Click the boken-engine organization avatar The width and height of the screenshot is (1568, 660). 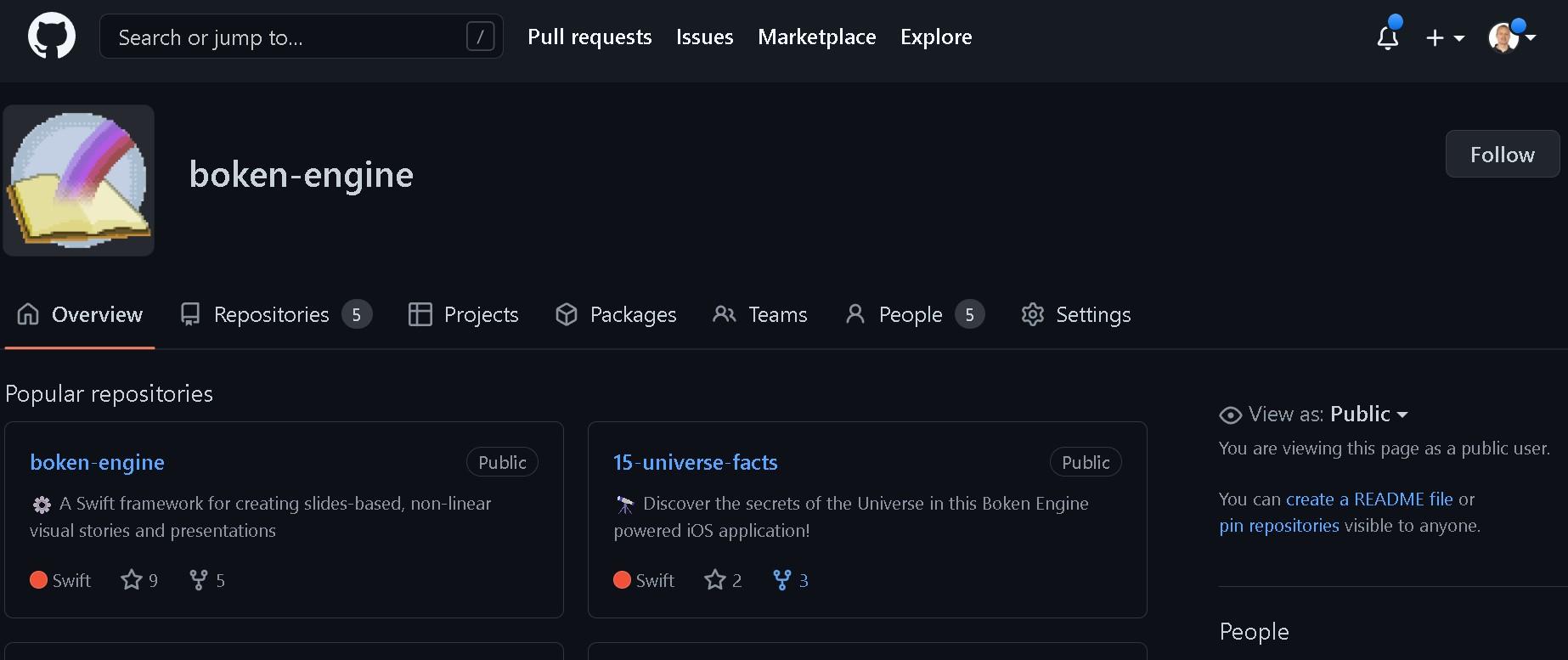(x=79, y=180)
